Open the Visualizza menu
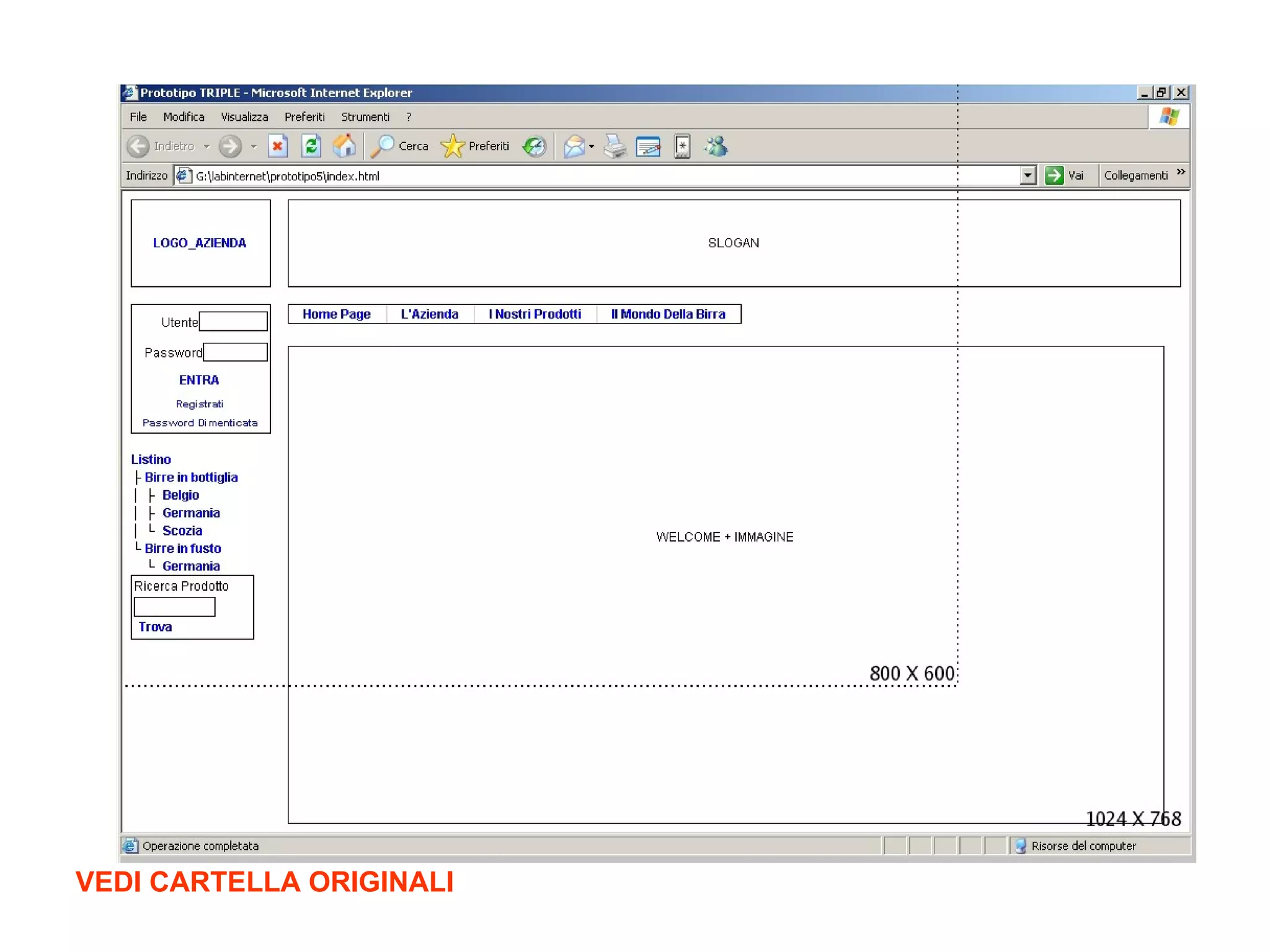This screenshot has height=952, width=1270. point(244,117)
